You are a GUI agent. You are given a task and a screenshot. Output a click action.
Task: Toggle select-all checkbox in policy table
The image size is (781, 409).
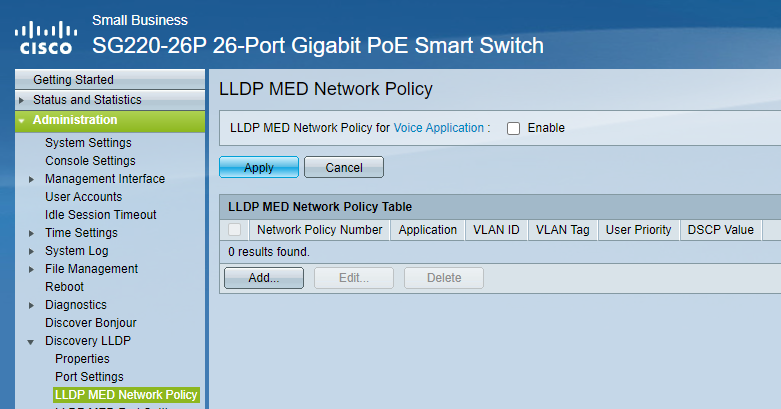(234, 230)
